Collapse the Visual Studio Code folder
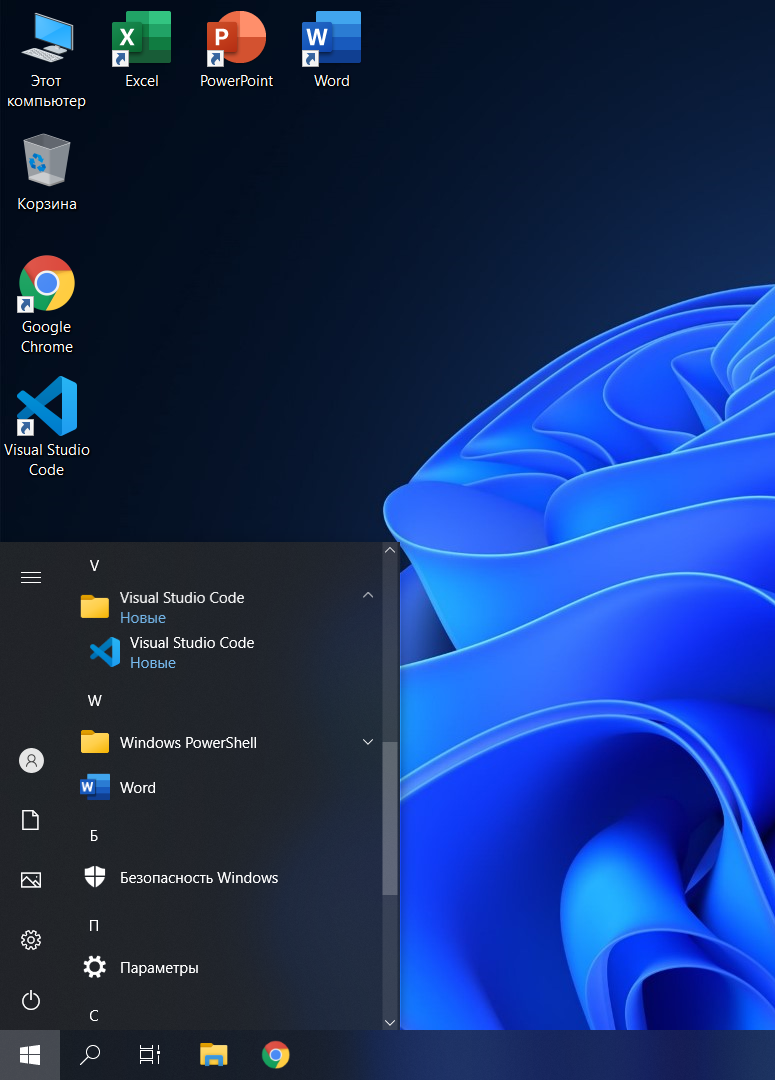Viewport: 775px width, 1080px height. [x=367, y=596]
